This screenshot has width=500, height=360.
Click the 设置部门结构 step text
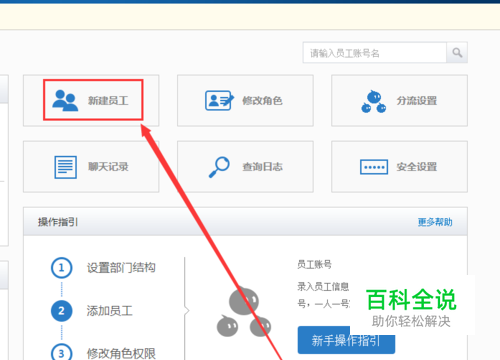(121, 268)
